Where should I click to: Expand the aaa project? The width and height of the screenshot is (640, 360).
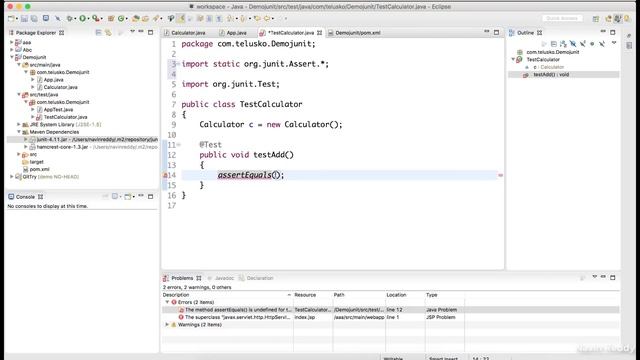point(12,42)
